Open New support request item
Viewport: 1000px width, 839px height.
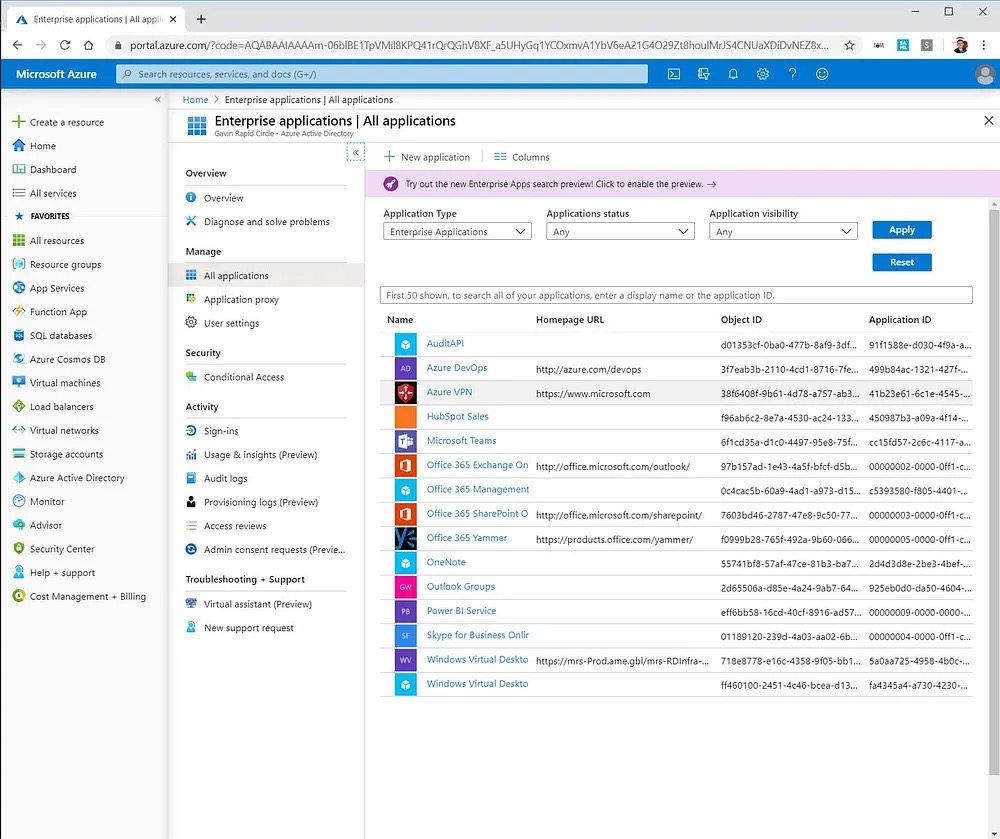(x=248, y=628)
